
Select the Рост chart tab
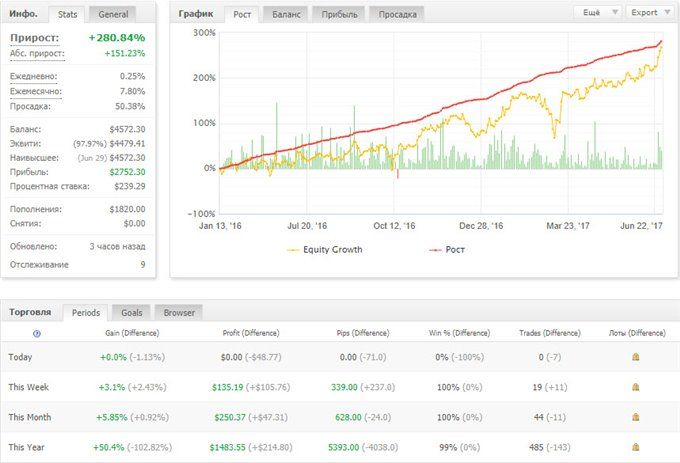click(x=242, y=14)
